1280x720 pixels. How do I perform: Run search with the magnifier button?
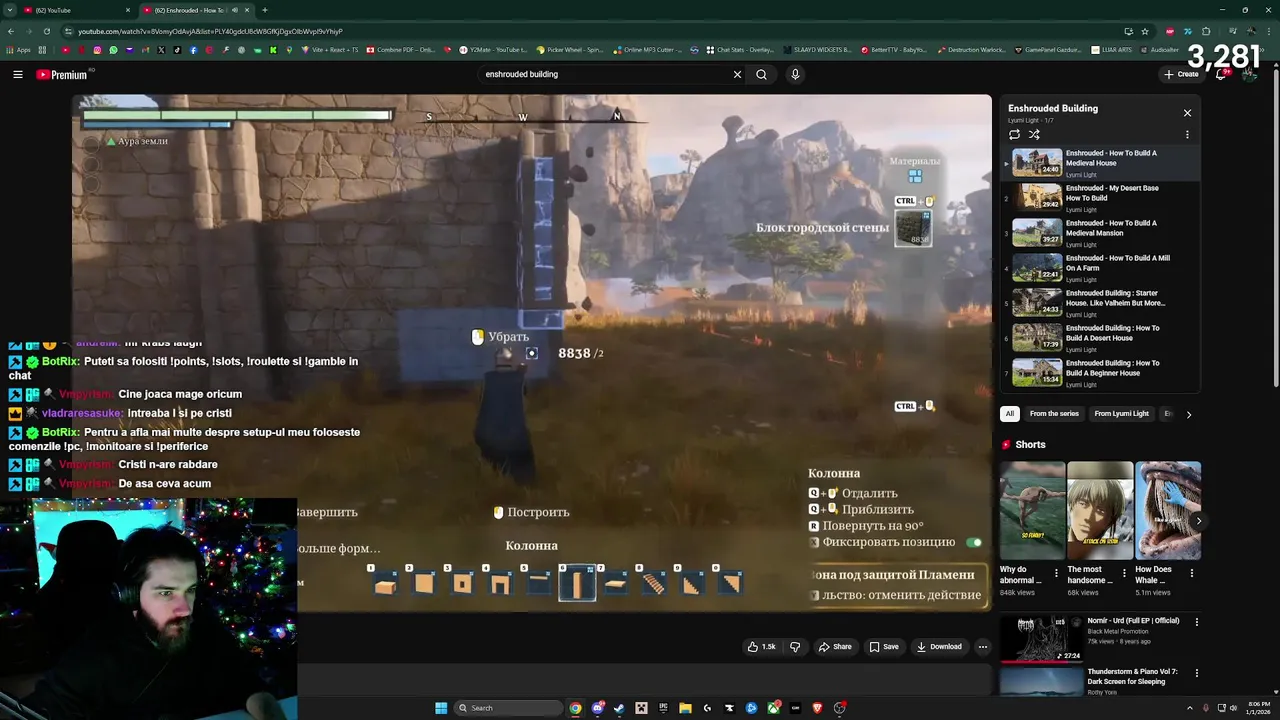761,74
